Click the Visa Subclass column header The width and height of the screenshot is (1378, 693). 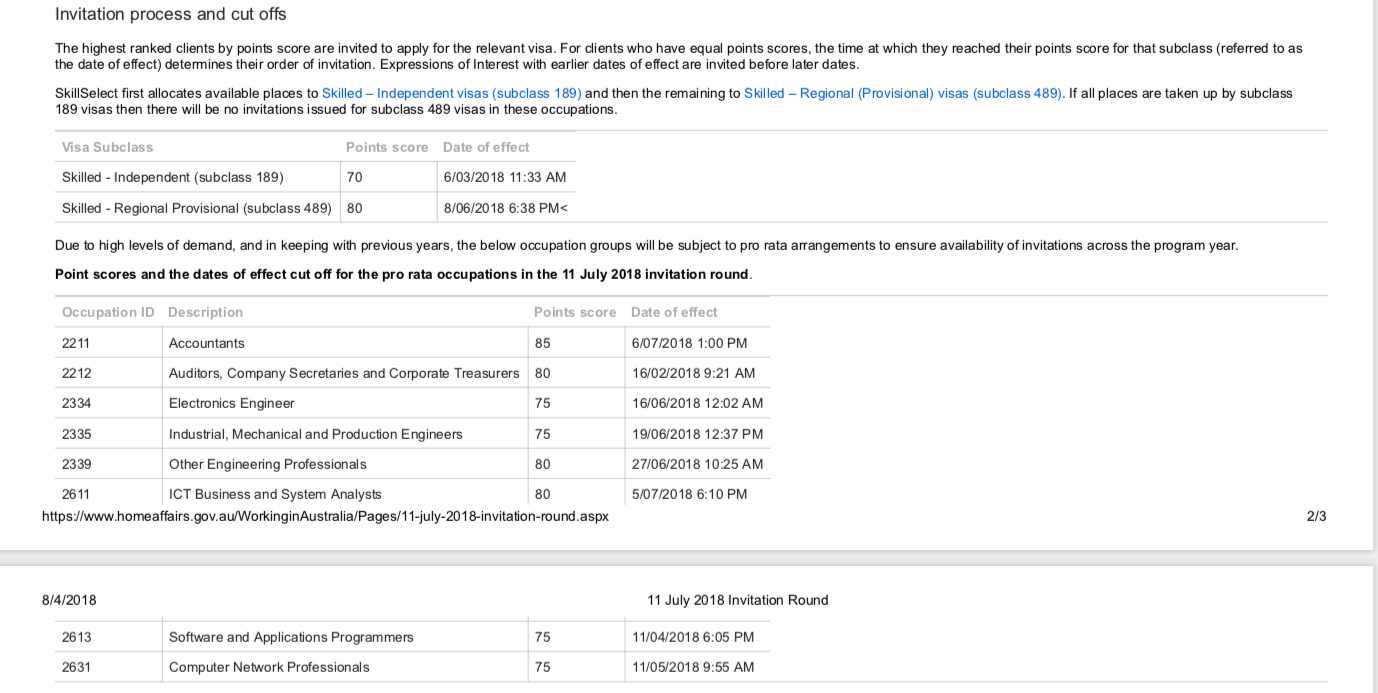108,147
